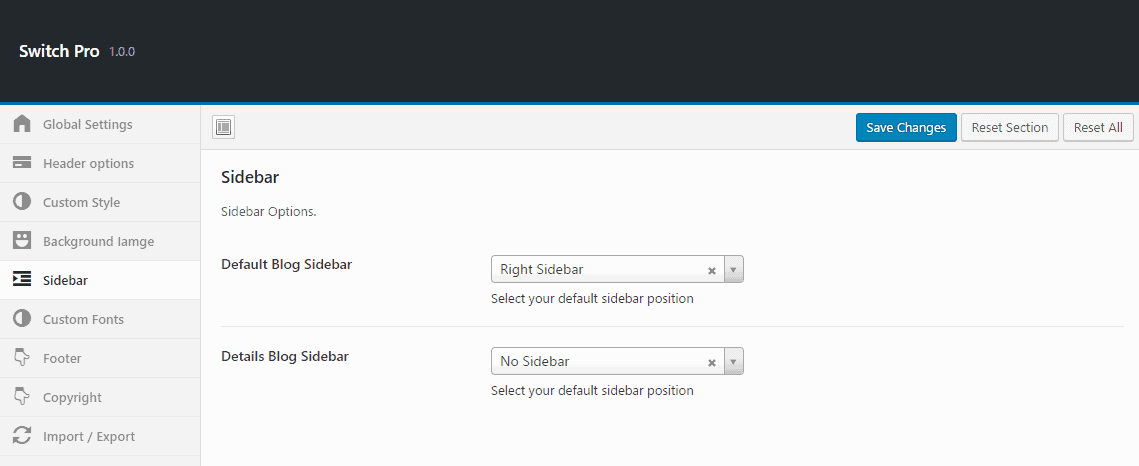1139x466 pixels.
Task: Click the Copyright pointing hand icon
Action: [22, 397]
